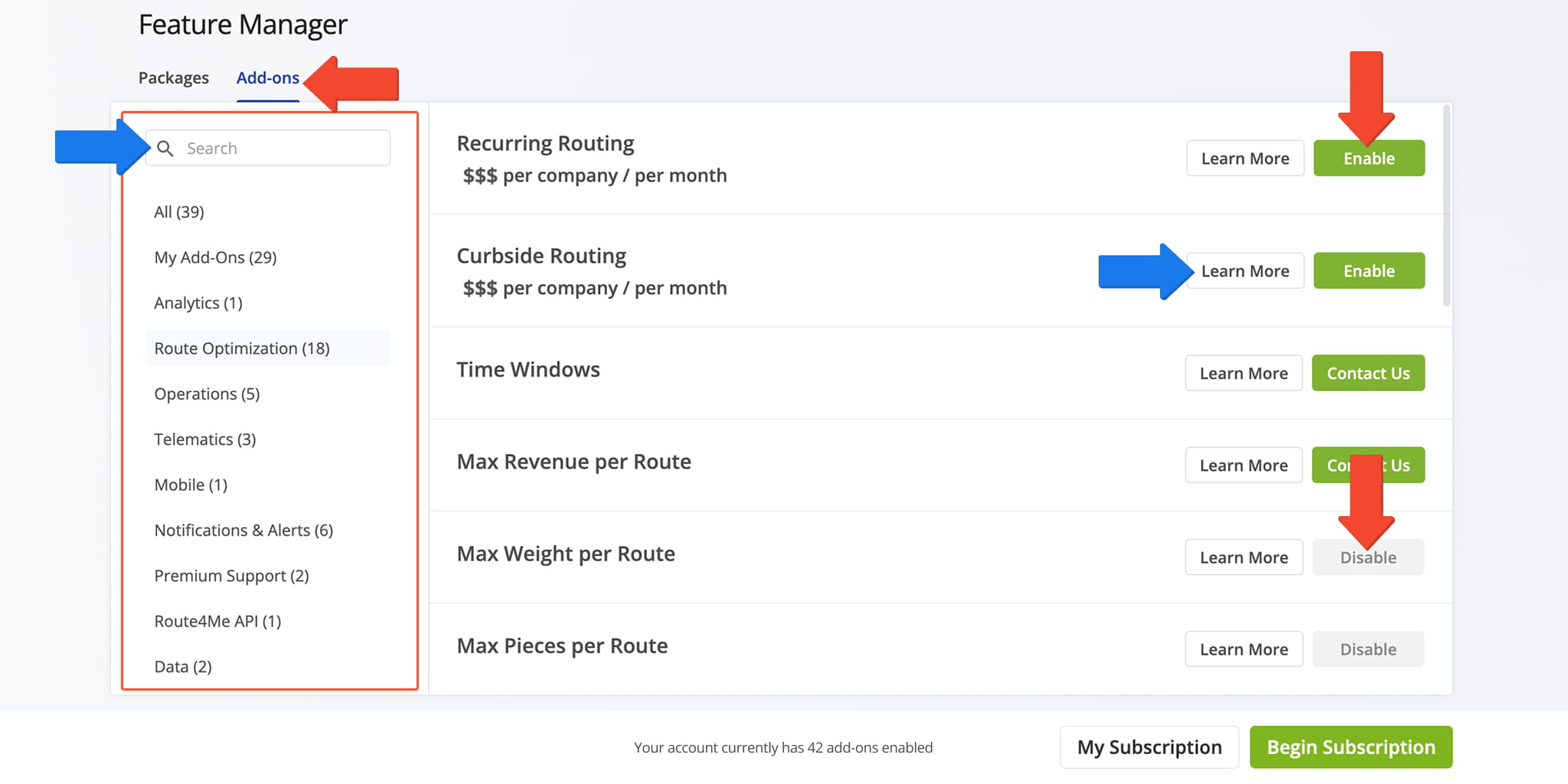This screenshot has height=784, width=1568.
Task: Enable the Recurring Routing add-on
Action: [x=1368, y=158]
